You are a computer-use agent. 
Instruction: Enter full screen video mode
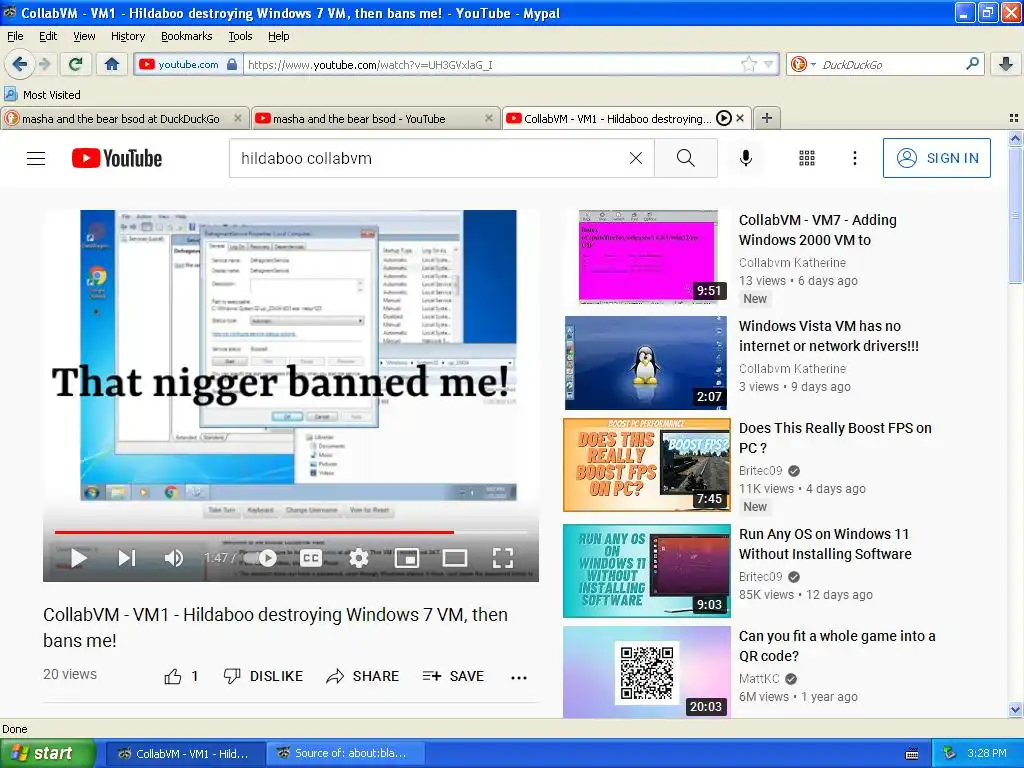[x=503, y=558]
